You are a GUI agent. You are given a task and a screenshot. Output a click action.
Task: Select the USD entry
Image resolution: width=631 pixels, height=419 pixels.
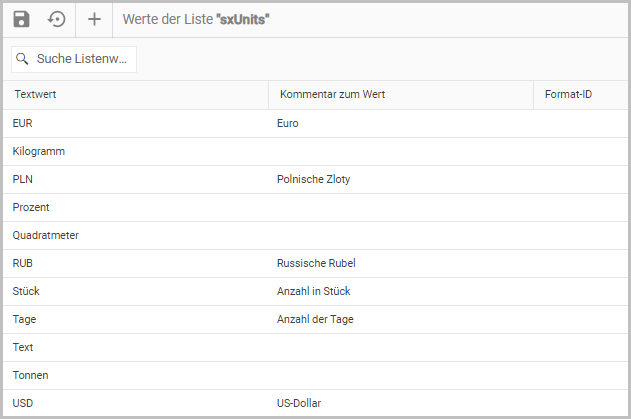click(x=23, y=403)
